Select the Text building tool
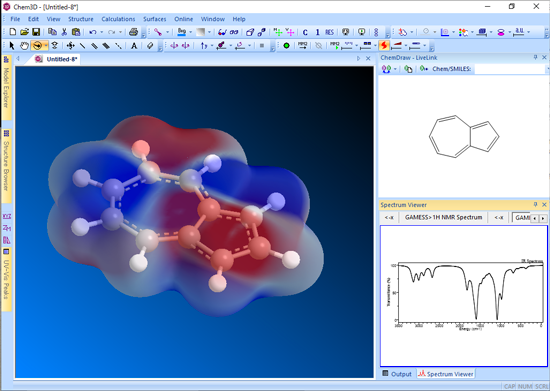 (134, 46)
